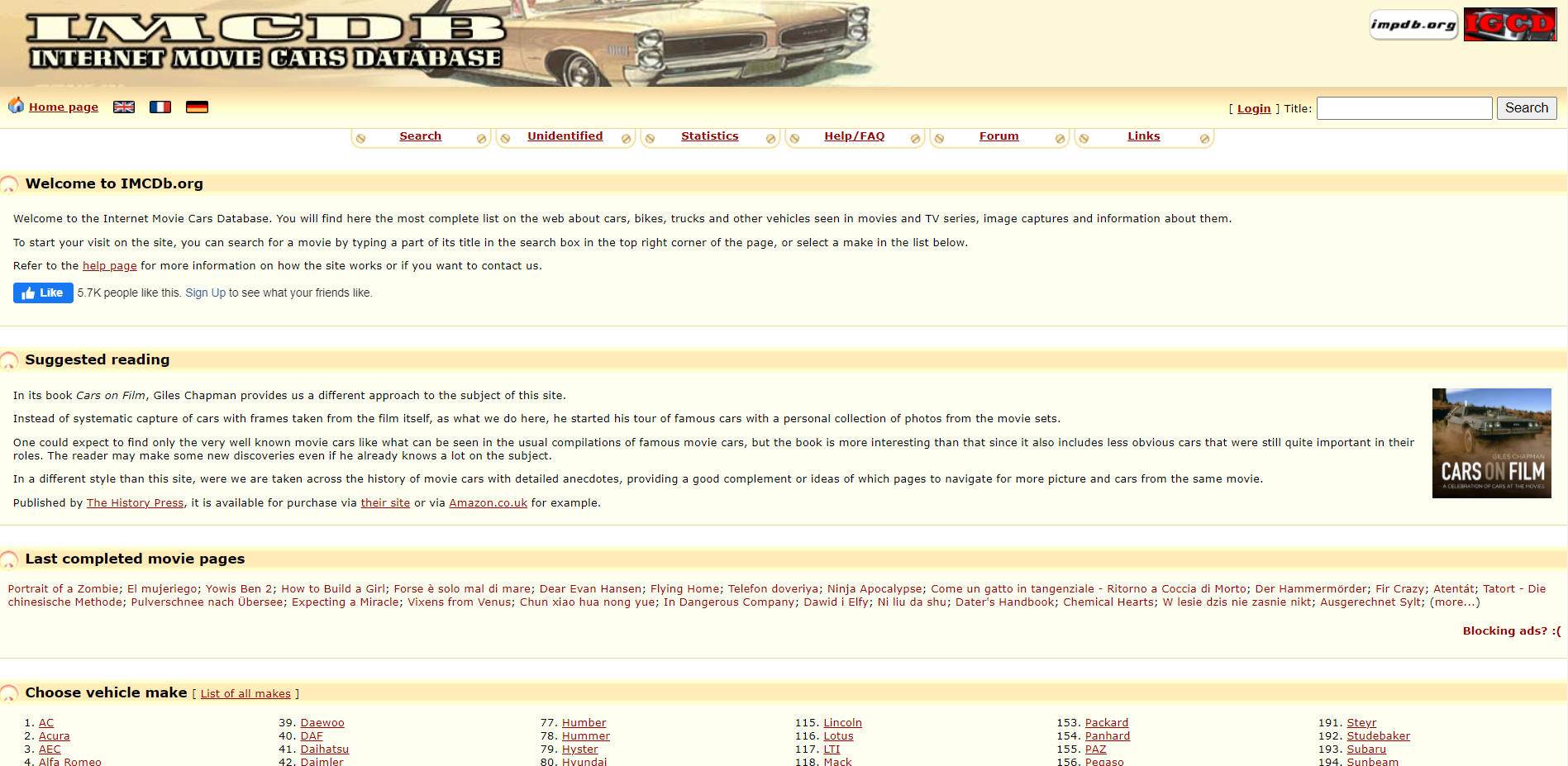
Task: Select the Steyr vehicle make
Action: pos(1362,723)
